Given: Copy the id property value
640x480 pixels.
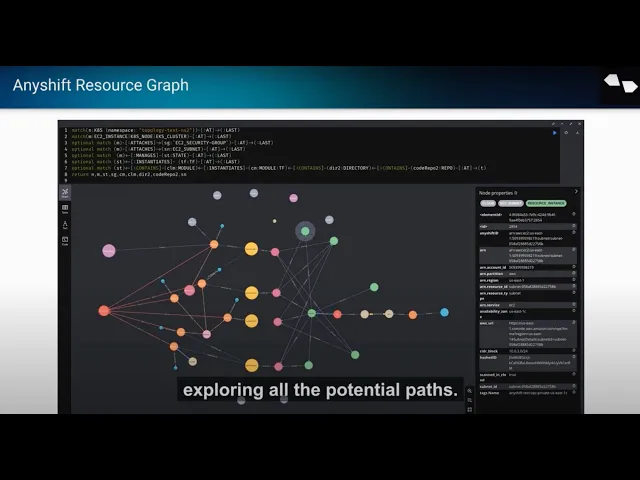Looking at the screenshot, I should (574, 226).
